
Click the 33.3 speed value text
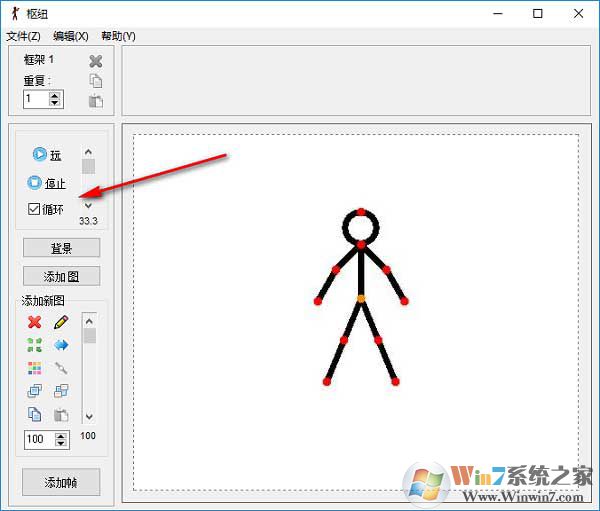pyautogui.click(x=88, y=221)
